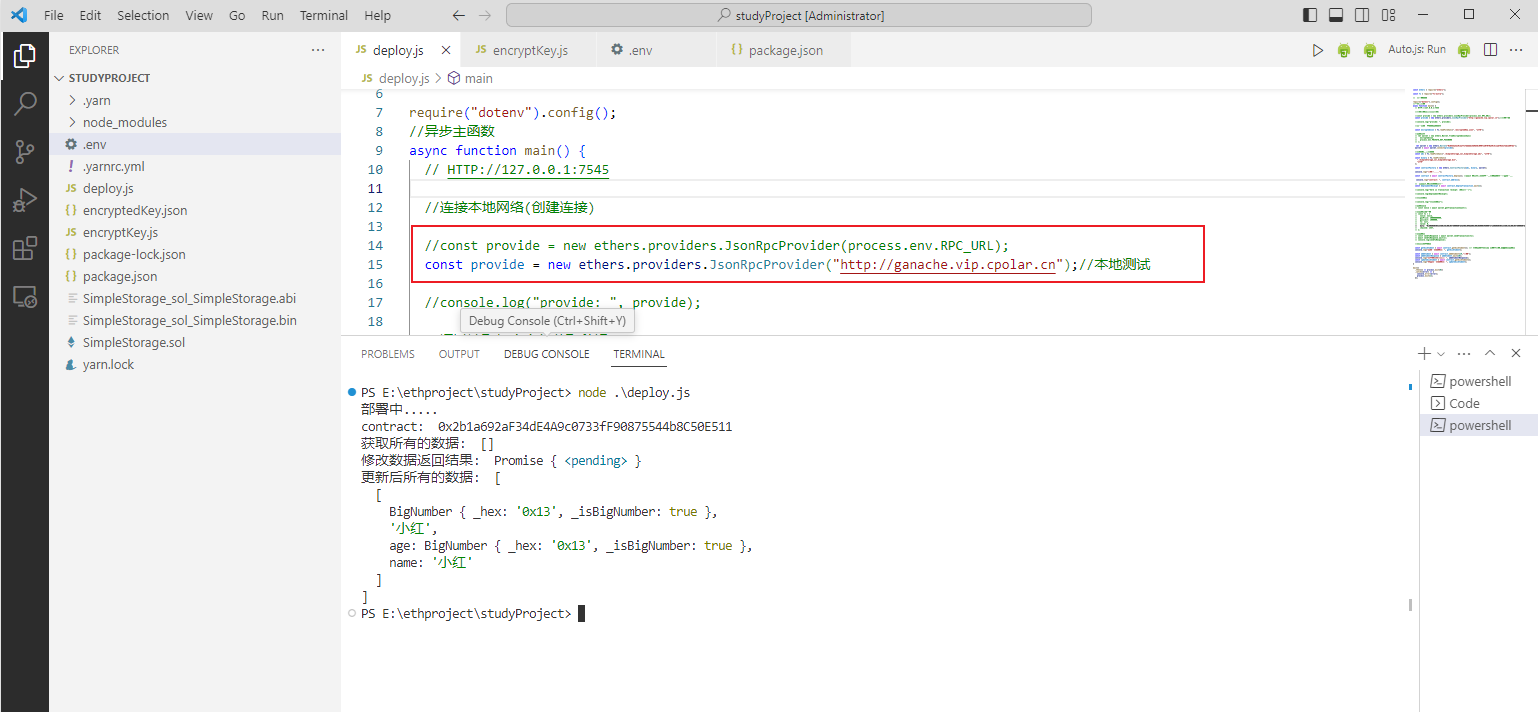Customize layout via the title bar icon
1538x712 pixels.
(x=1388, y=15)
